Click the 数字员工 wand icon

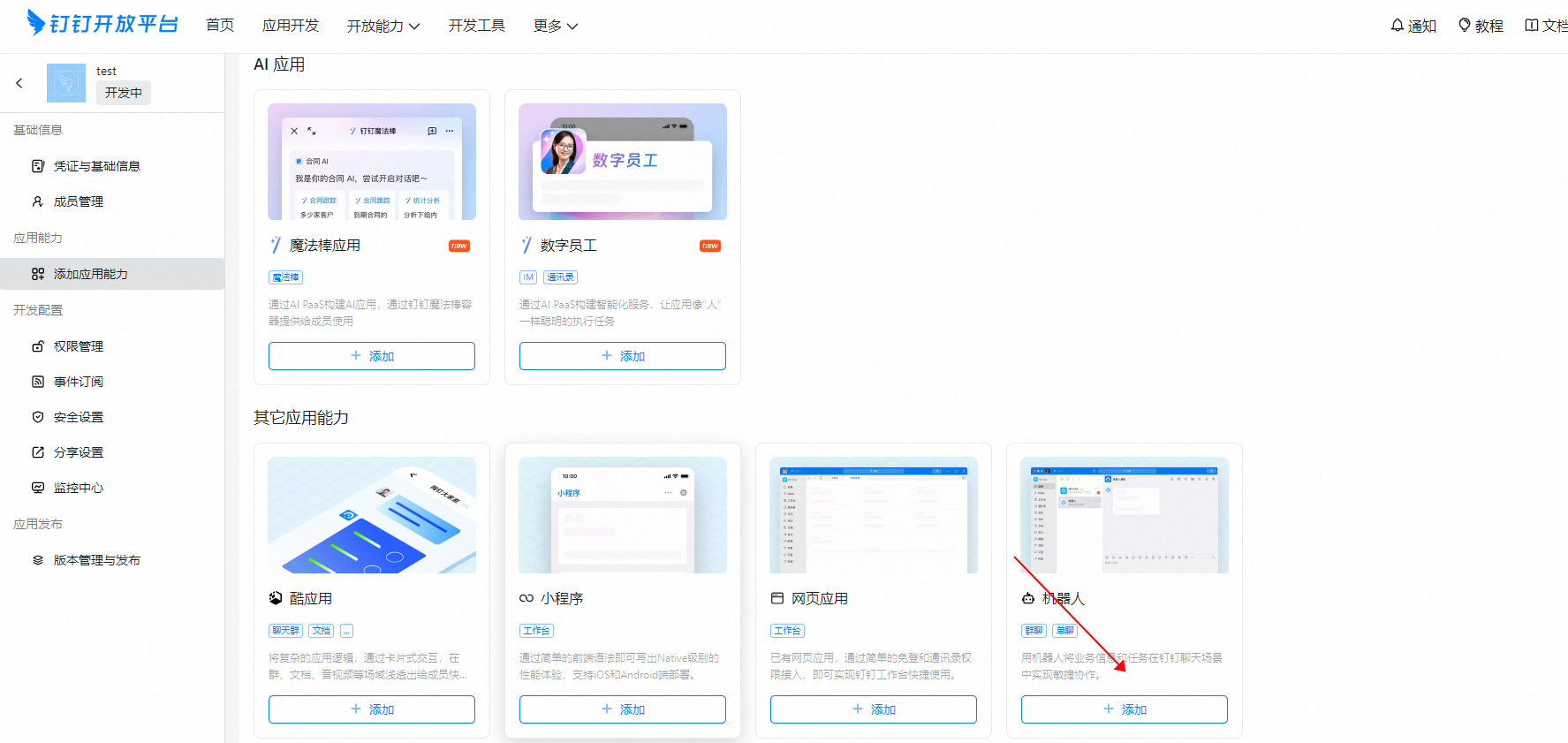coord(526,245)
